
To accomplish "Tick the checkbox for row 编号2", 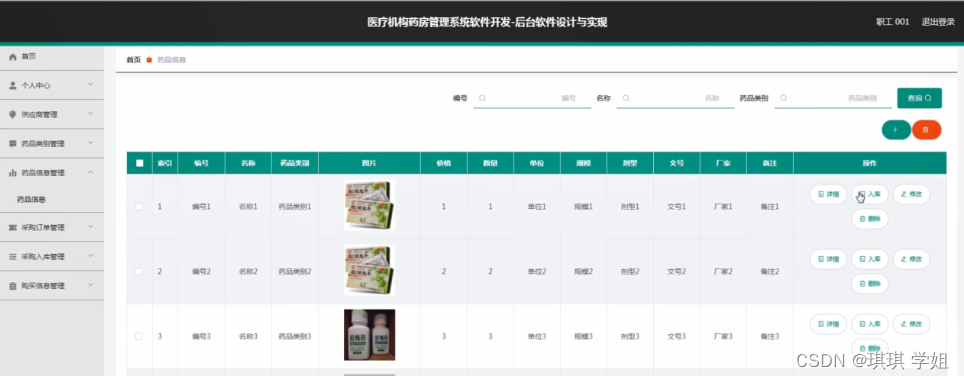I will tap(139, 271).
